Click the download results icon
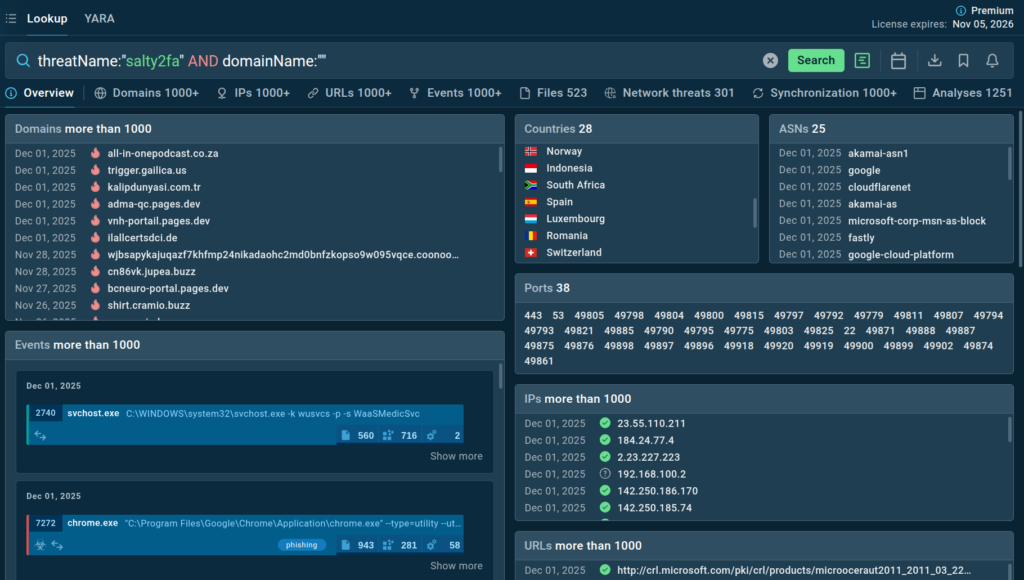This screenshot has width=1024, height=580. [935, 61]
